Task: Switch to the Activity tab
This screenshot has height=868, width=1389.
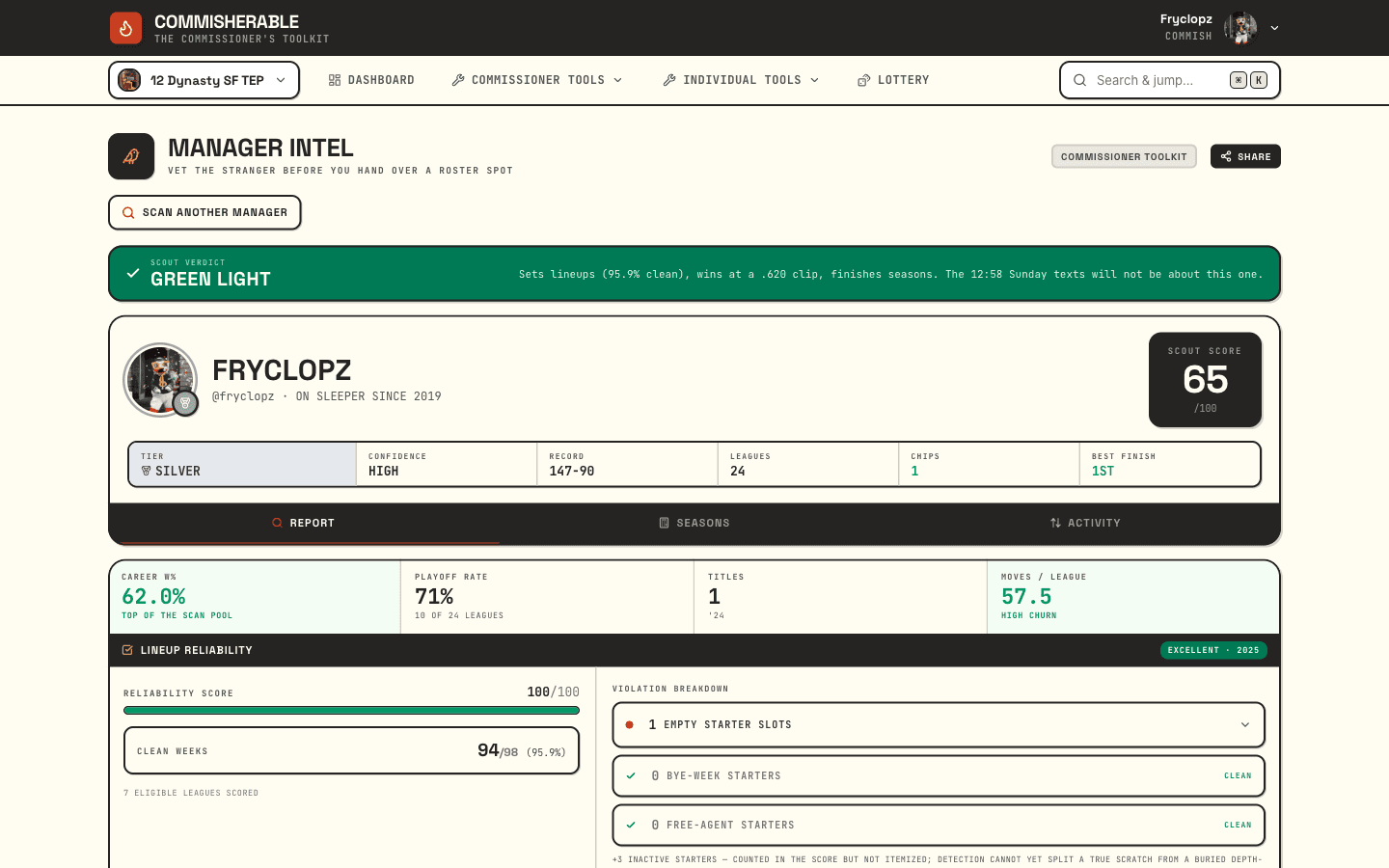Action: [x=1085, y=523]
